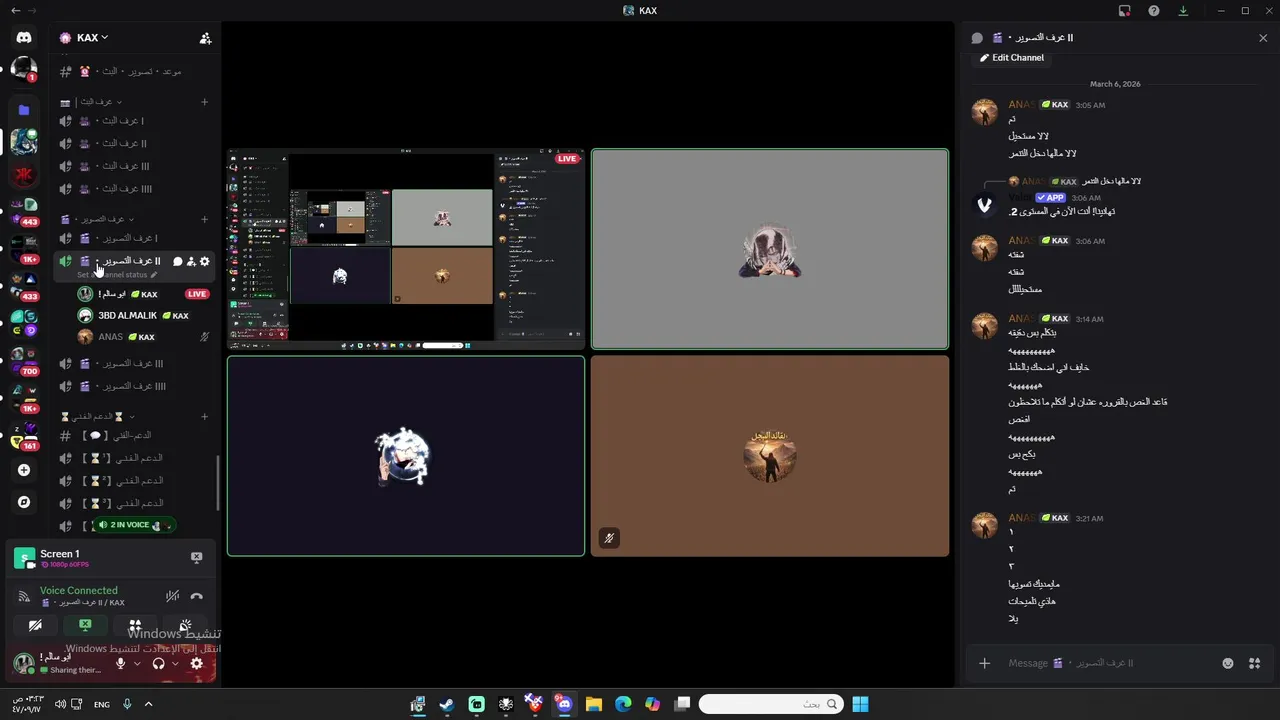
Task: Click download update icon in title bar
Action: click(x=1183, y=11)
